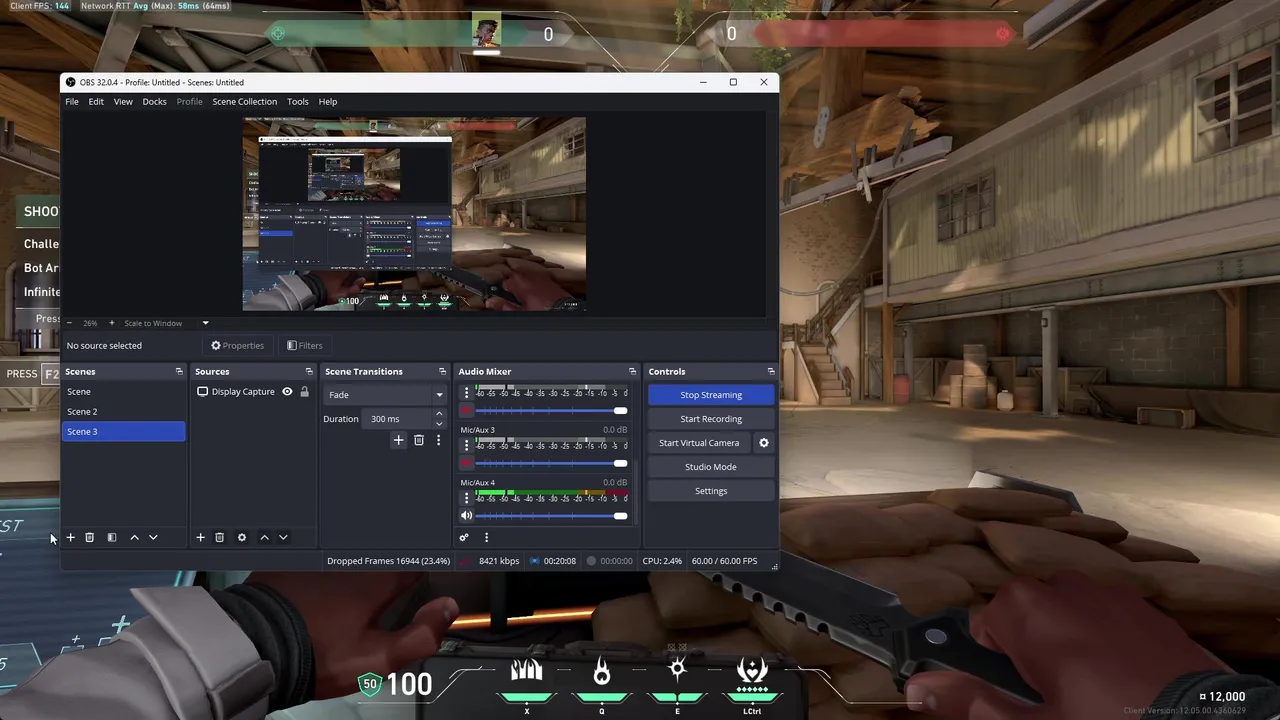Click the OBS preview thumbnail
This screenshot has width=1280, height=720.
(x=414, y=214)
